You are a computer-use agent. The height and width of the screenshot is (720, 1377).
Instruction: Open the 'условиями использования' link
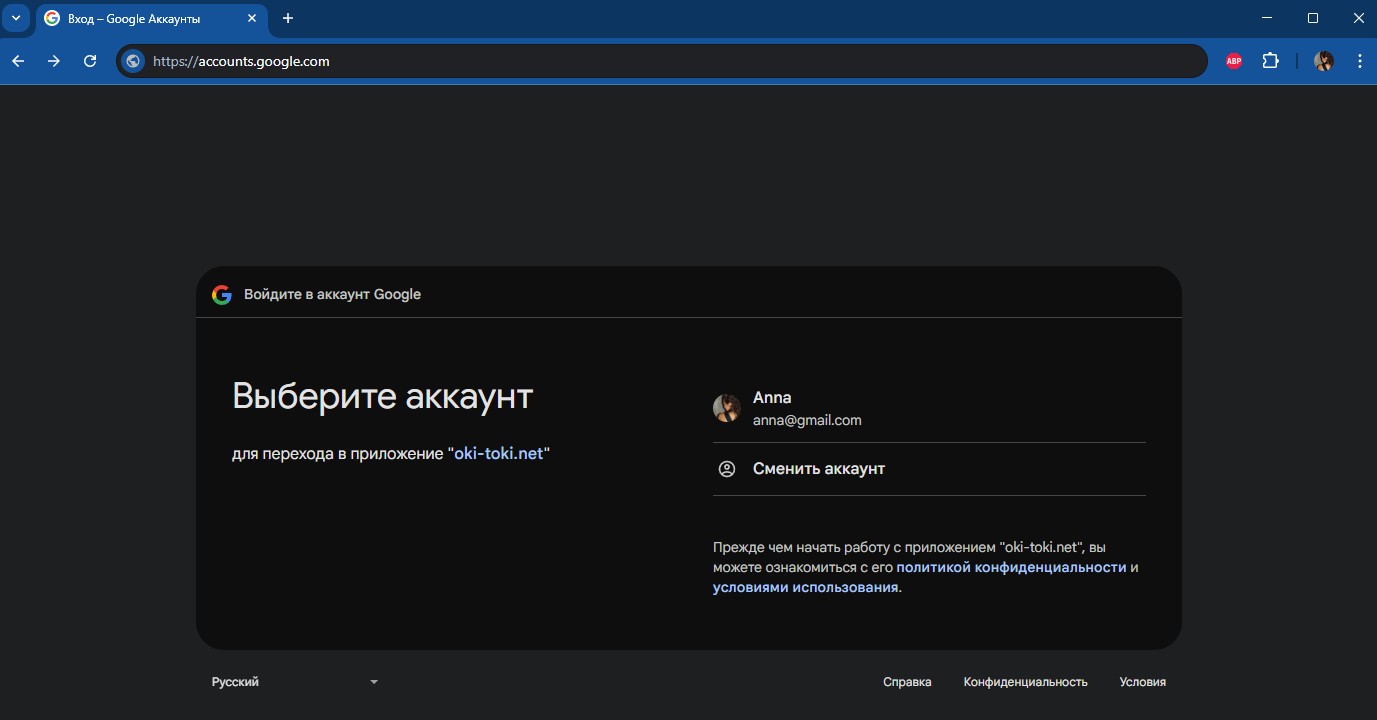[805, 587]
